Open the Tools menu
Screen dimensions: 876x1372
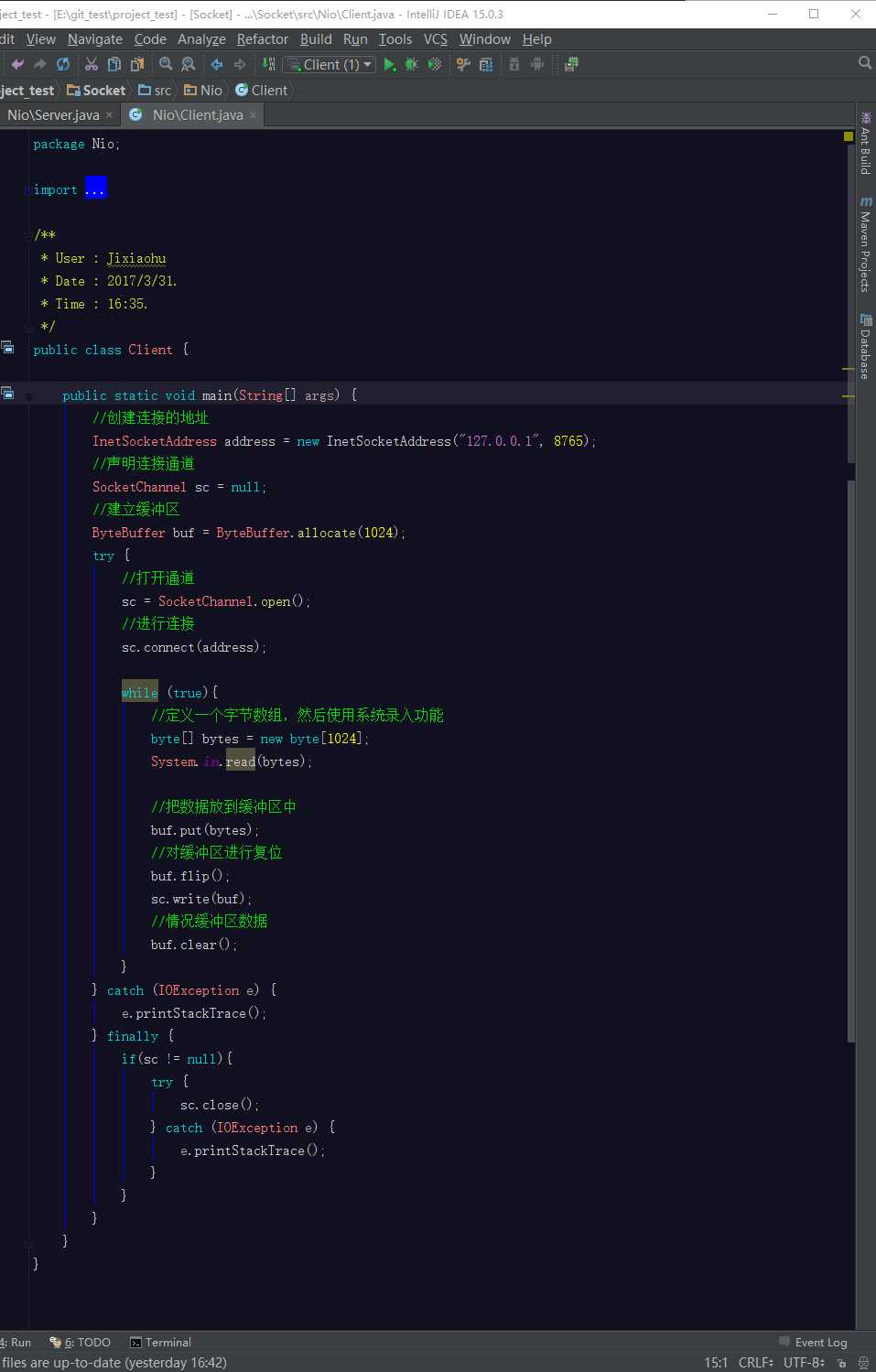(395, 39)
